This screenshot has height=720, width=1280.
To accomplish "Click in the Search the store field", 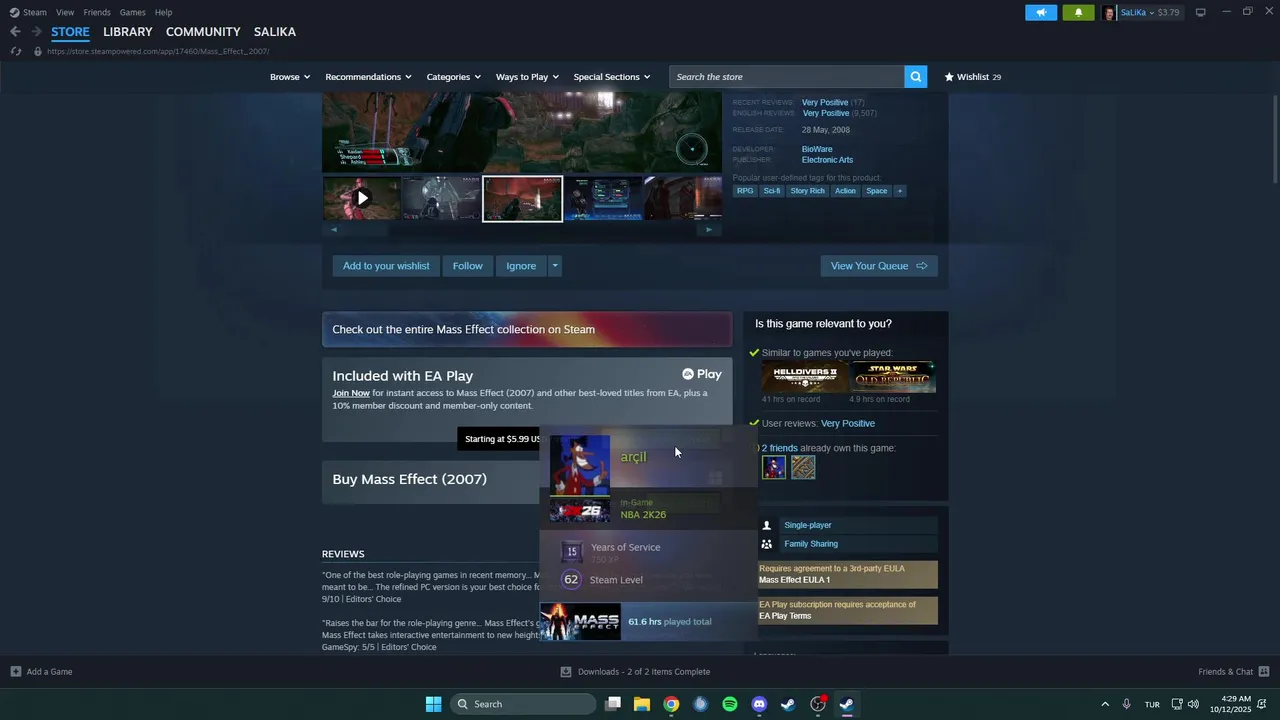I will 787,77.
